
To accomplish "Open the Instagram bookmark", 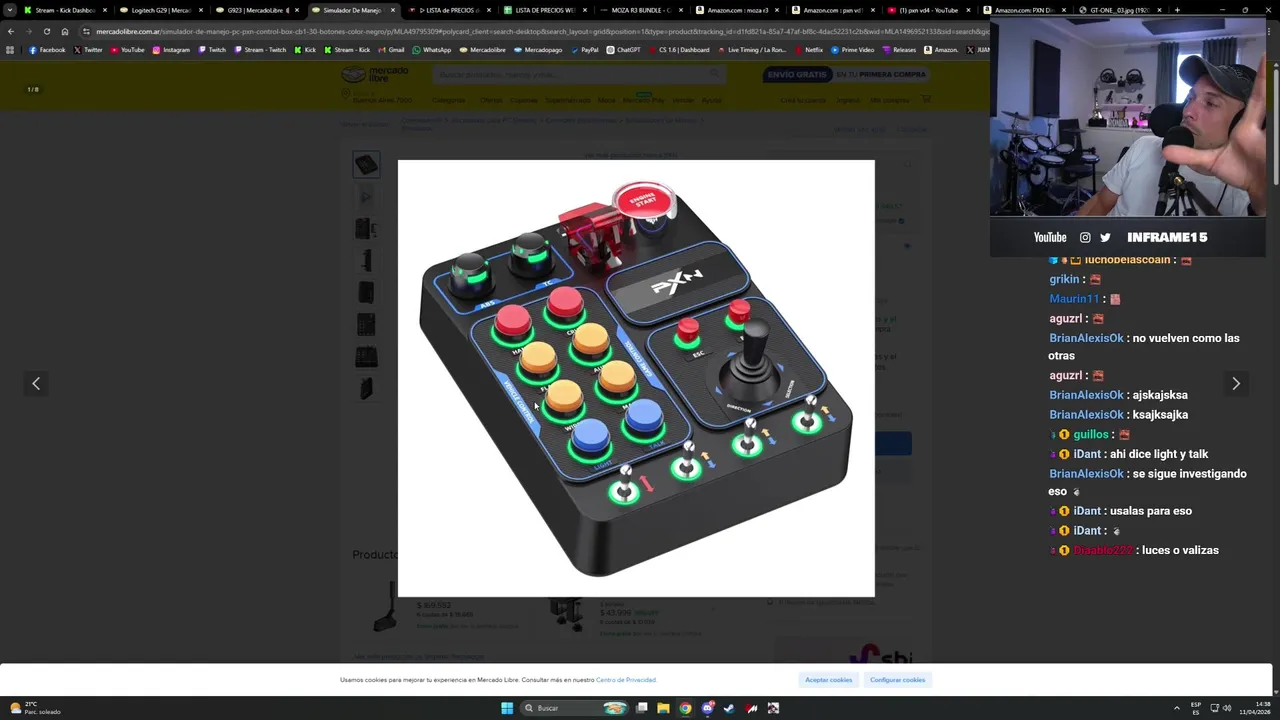I will coord(171,50).
